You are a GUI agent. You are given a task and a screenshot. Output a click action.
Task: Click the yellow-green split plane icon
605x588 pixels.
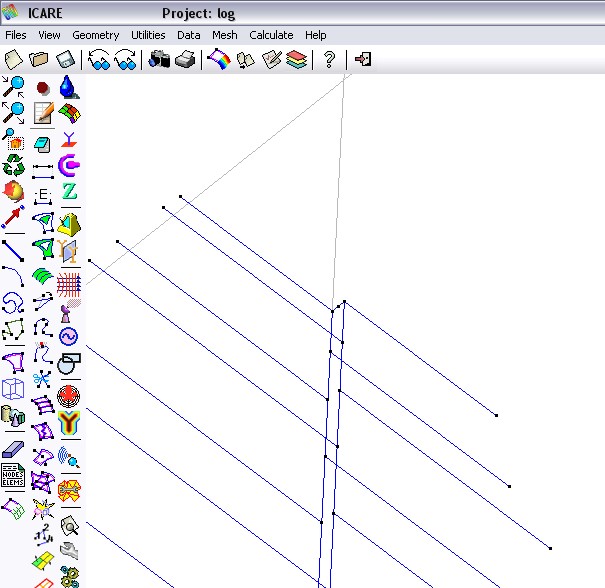43,561
